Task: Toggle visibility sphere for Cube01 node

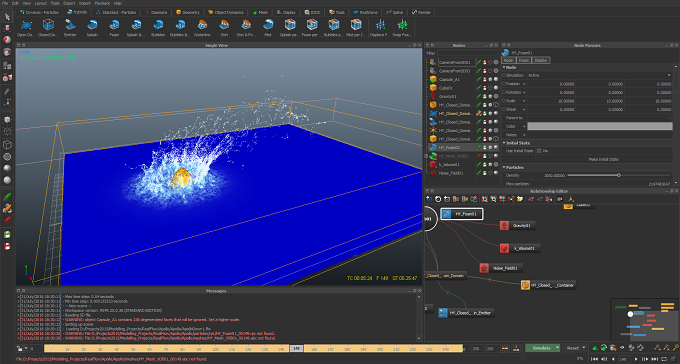Action: point(496,88)
